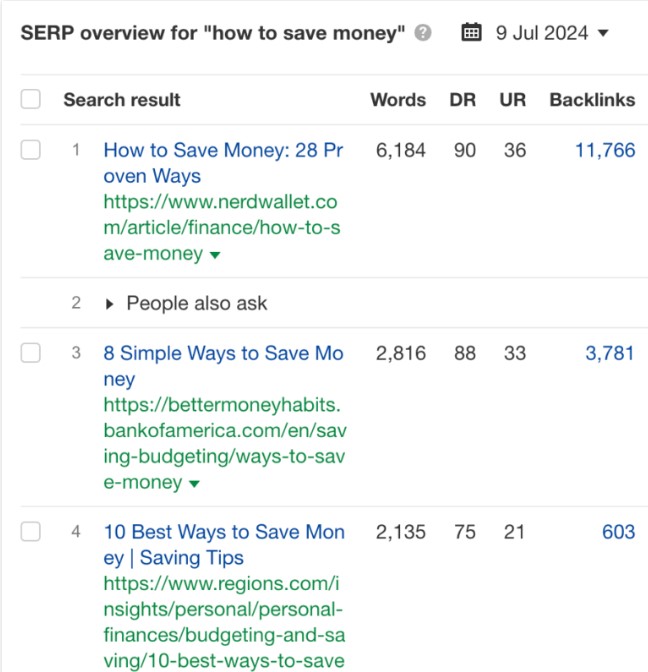Screen dimensions: 648x672
Task: Click the calendar icon beside the date
Action: pos(471,33)
